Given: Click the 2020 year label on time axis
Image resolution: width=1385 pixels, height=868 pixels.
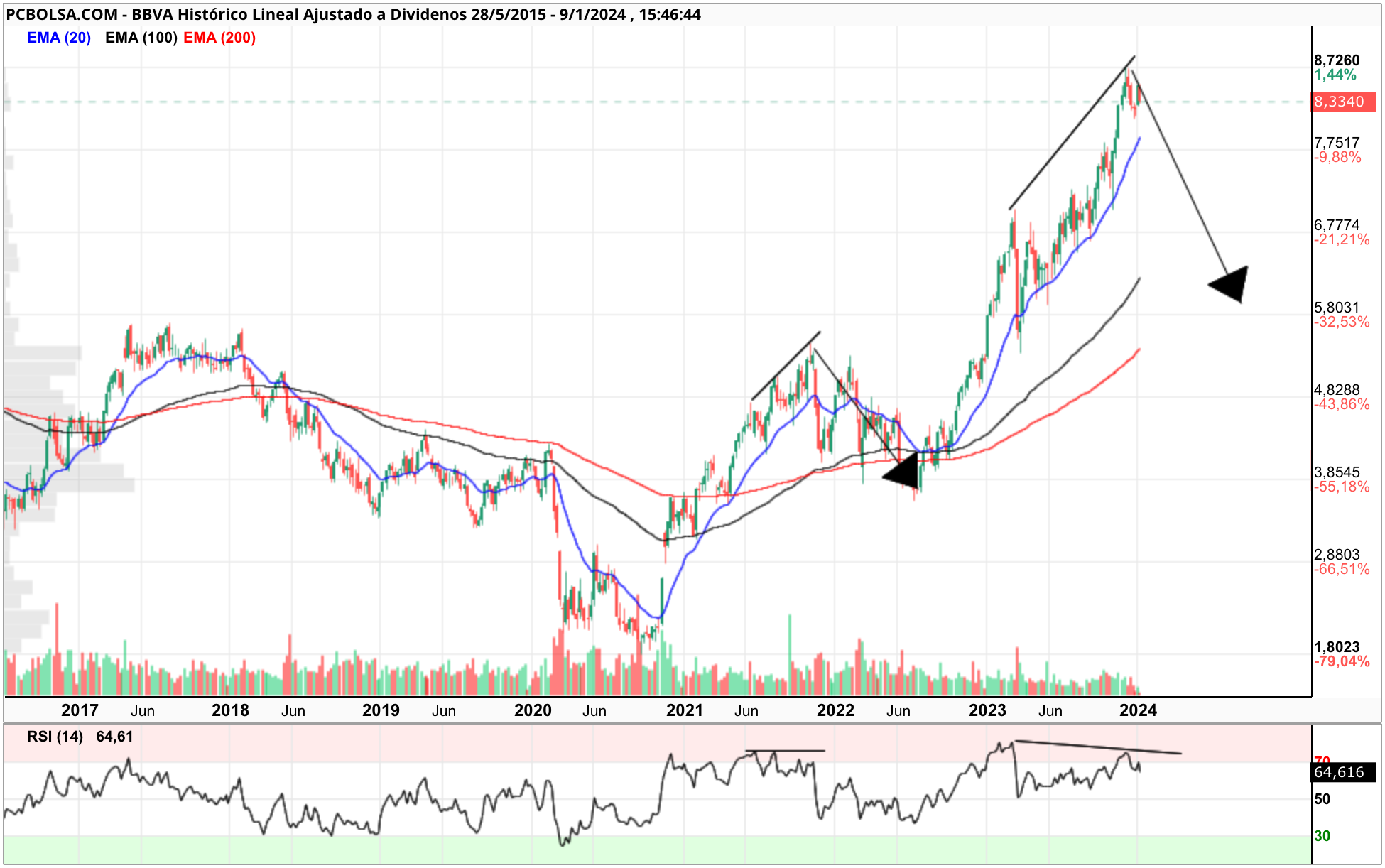Looking at the screenshot, I should pyautogui.click(x=533, y=710).
